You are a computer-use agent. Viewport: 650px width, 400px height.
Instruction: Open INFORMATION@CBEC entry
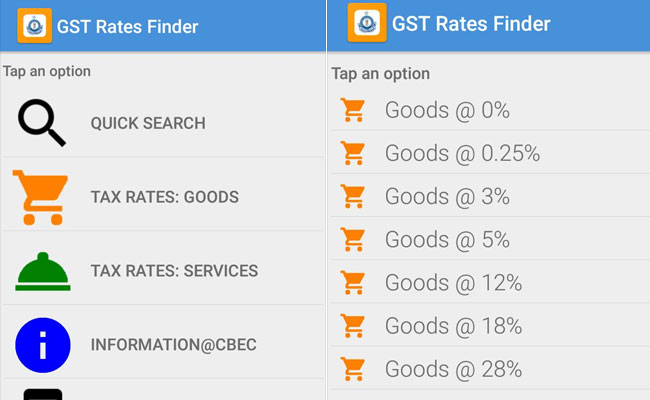[174, 345]
